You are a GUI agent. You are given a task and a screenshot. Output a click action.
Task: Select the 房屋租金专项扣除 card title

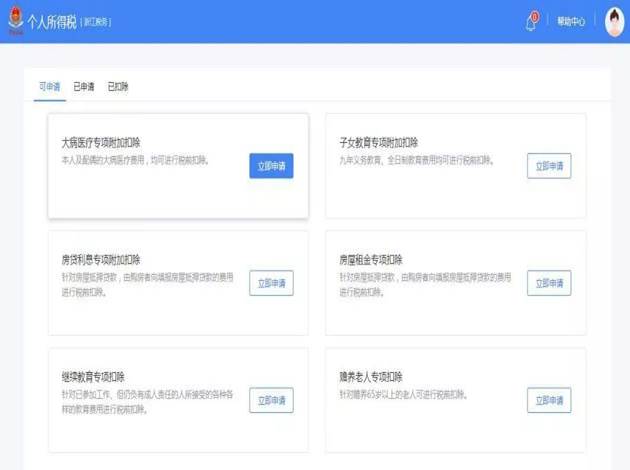371,259
